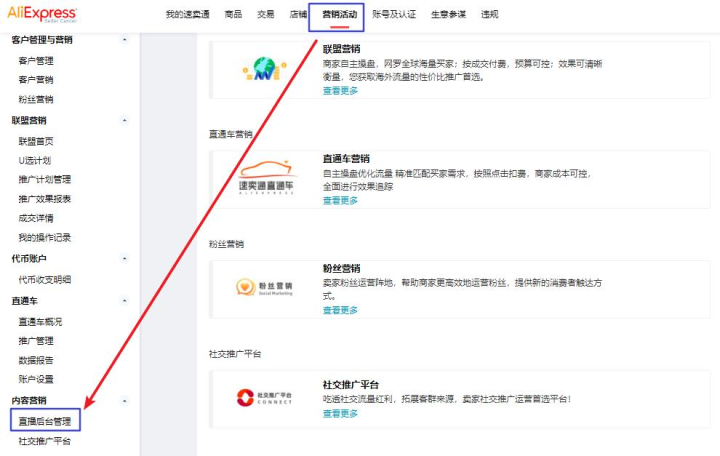Open 直通车概况 in sidebar
The image size is (720, 456).
click(x=40, y=322)
